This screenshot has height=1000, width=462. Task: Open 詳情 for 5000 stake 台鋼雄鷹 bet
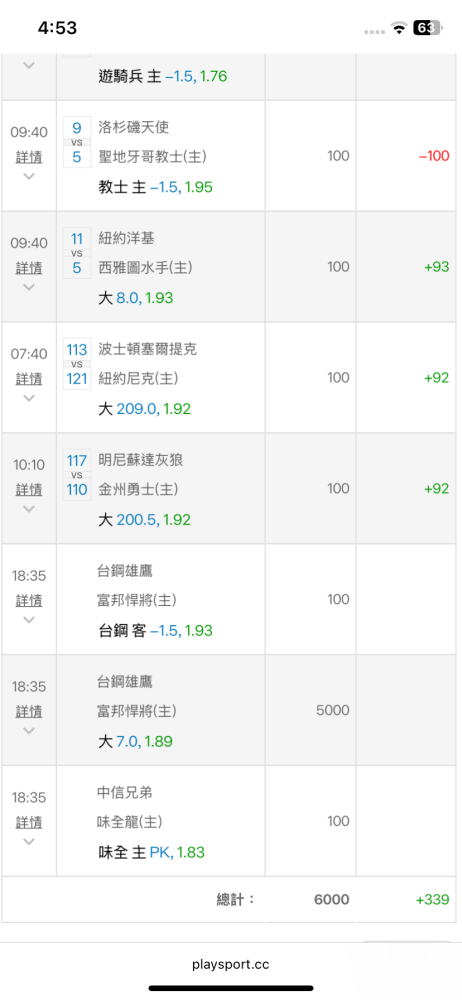tap(29, 711)
